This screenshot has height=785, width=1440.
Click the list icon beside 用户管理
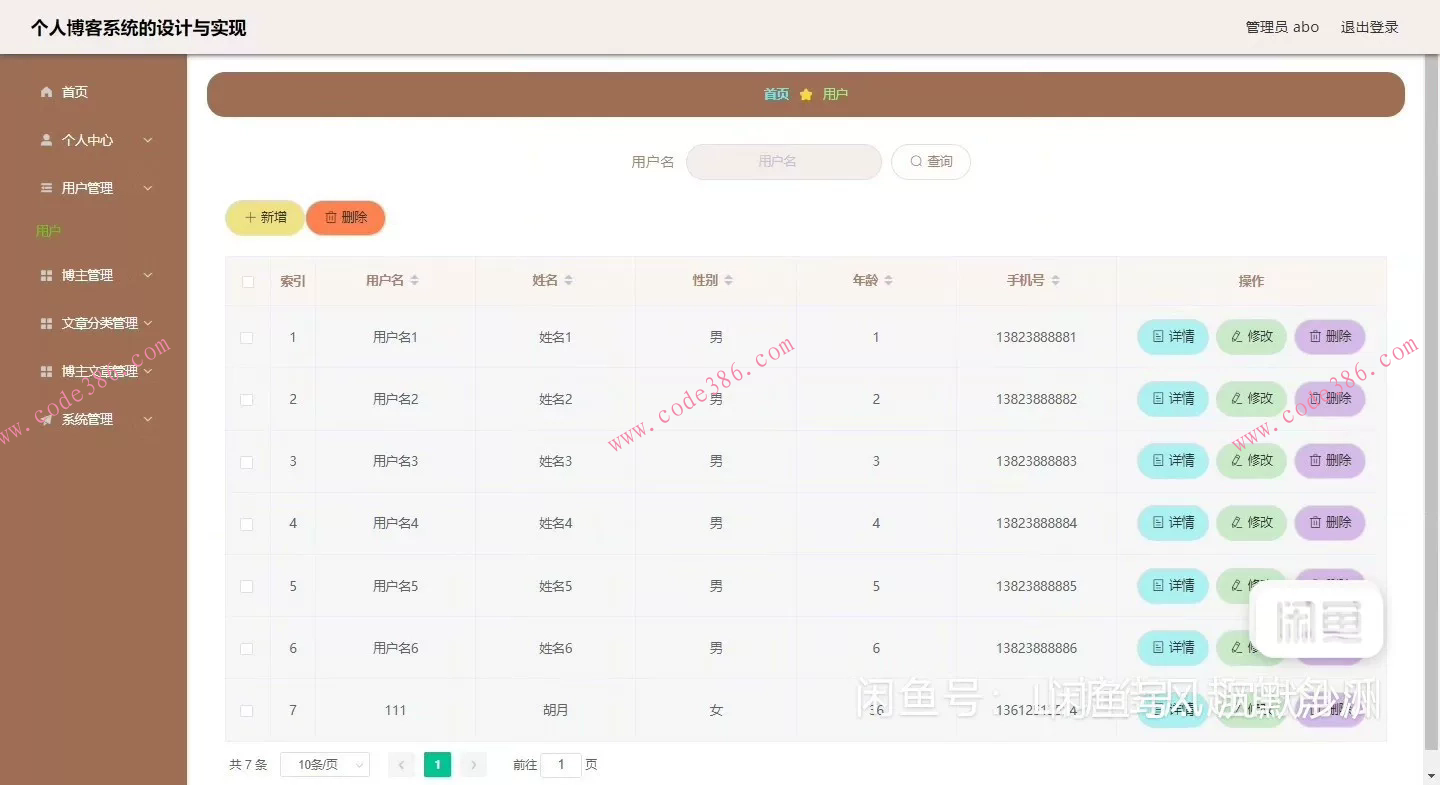pyautogui.click(x=46, y=187)
